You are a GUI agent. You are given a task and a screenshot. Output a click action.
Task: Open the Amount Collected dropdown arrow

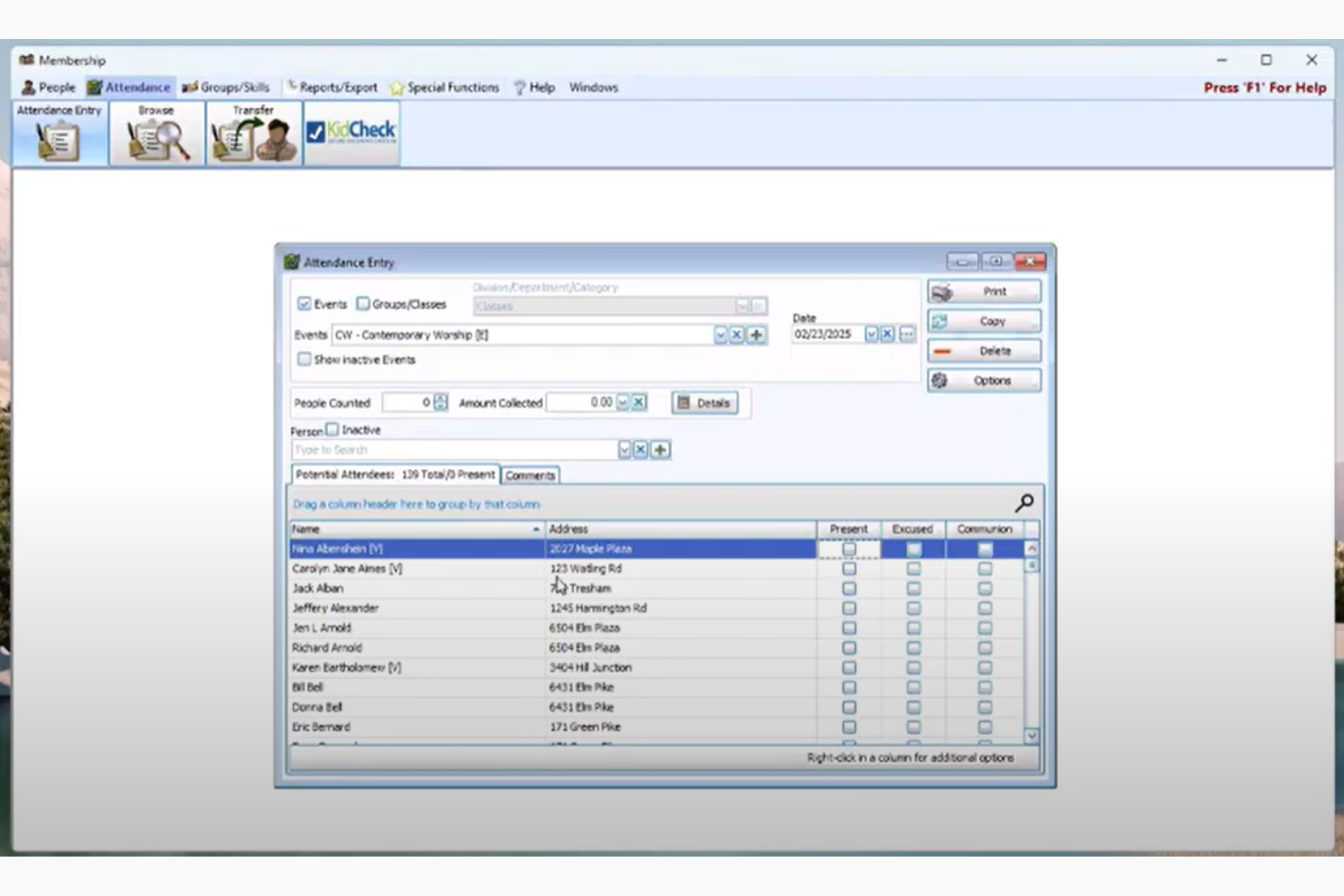[623, 402]
